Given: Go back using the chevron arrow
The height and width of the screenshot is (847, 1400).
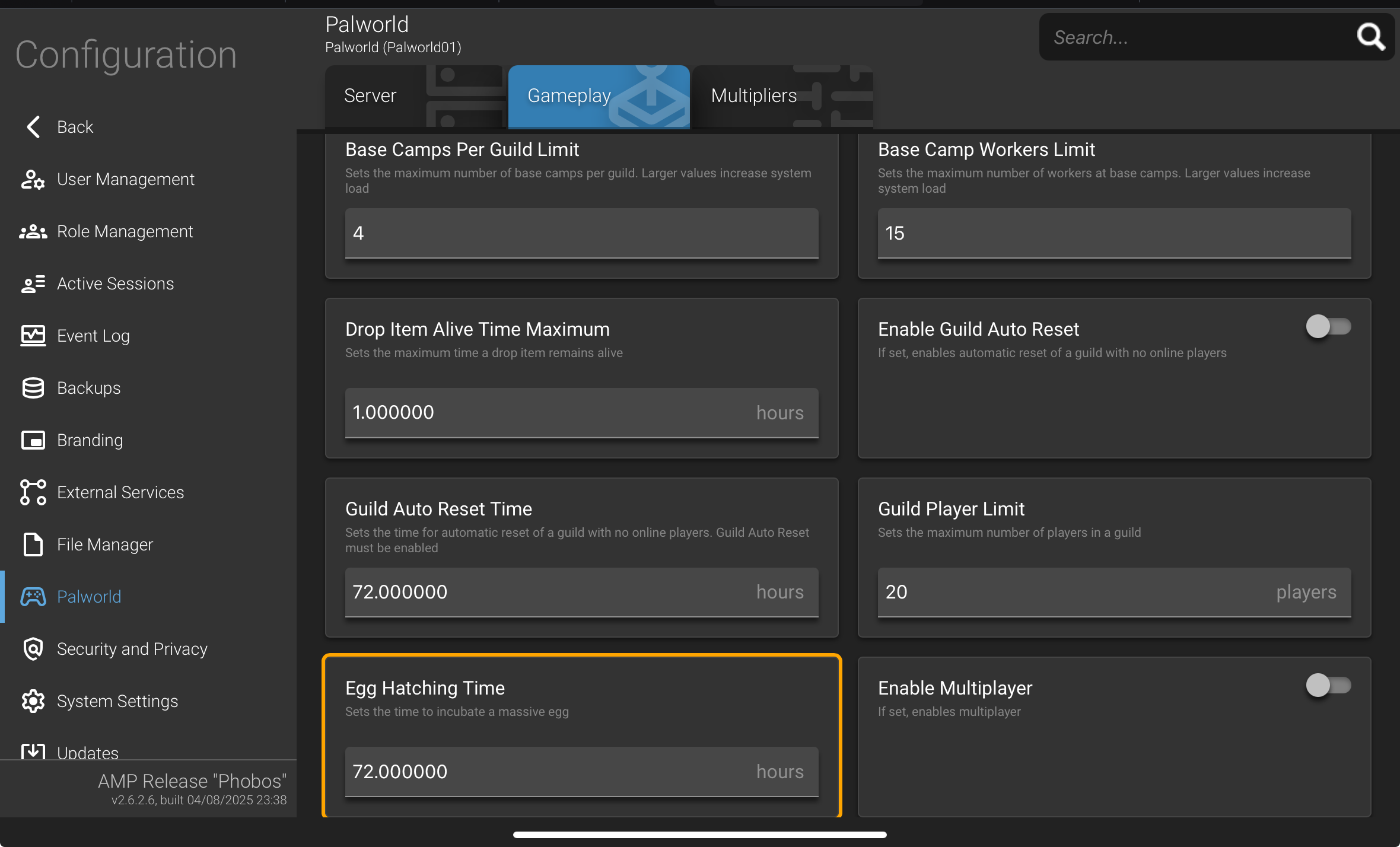Looking at the screenshot, I should [x=34, y=127].
